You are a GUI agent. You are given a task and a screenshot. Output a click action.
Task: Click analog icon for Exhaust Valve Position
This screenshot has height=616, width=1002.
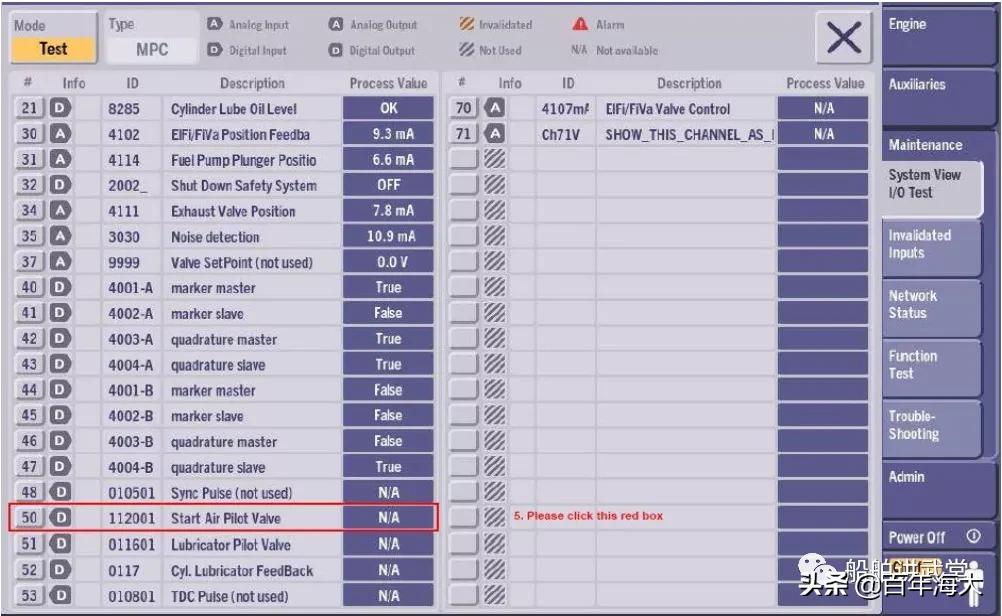(61, 210)
